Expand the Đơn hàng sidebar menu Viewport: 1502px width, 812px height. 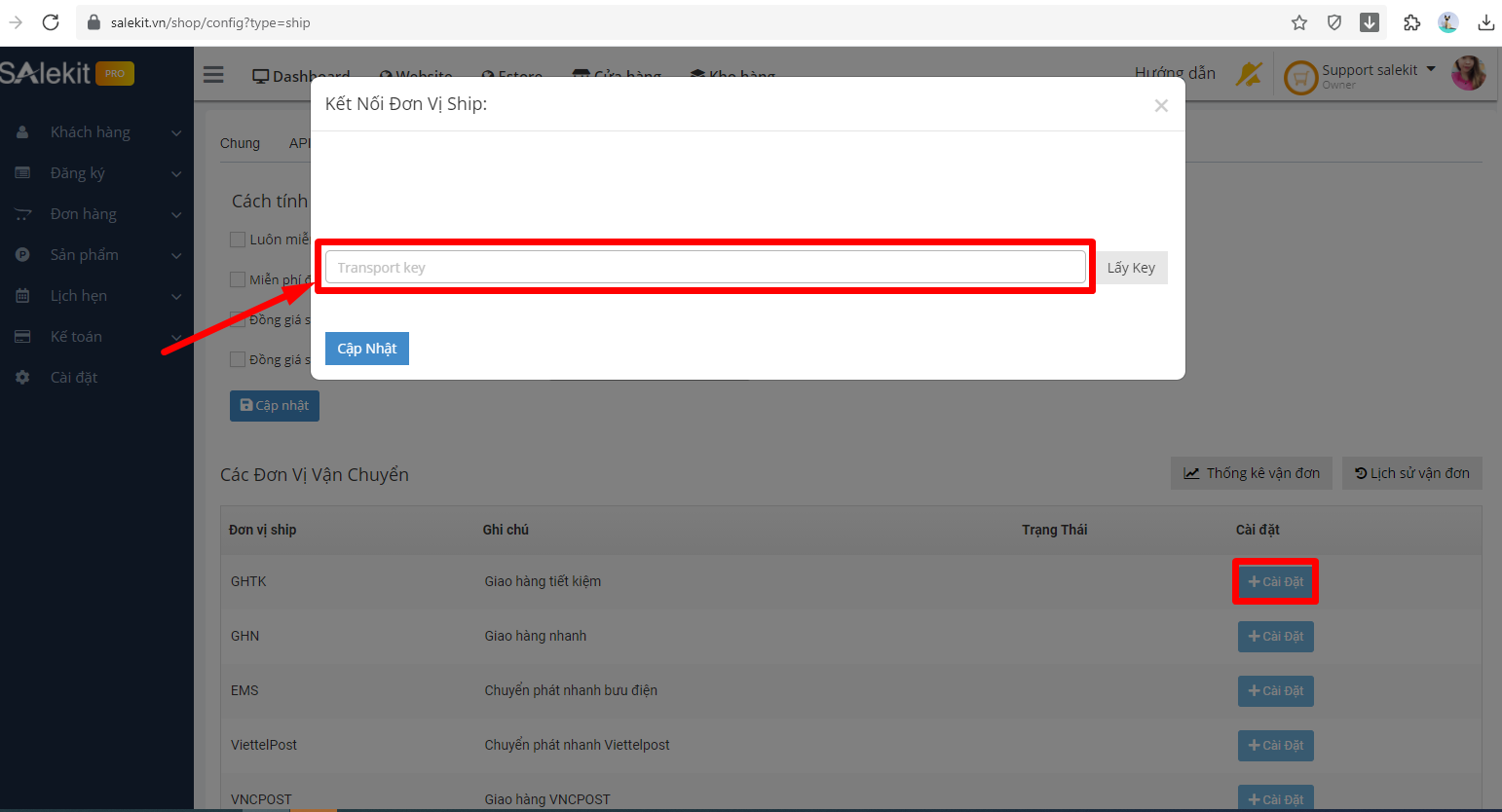[x=176, y=214]
